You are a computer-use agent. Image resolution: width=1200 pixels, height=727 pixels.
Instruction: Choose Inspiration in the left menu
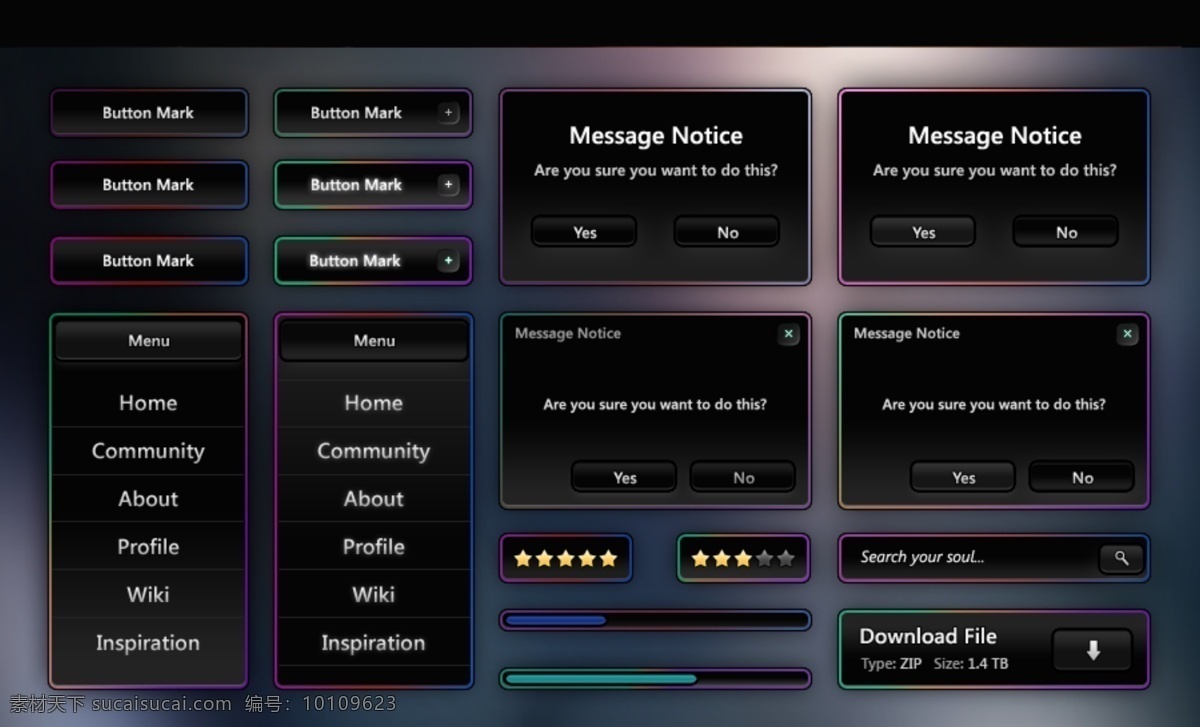click(x=148, y=642)
